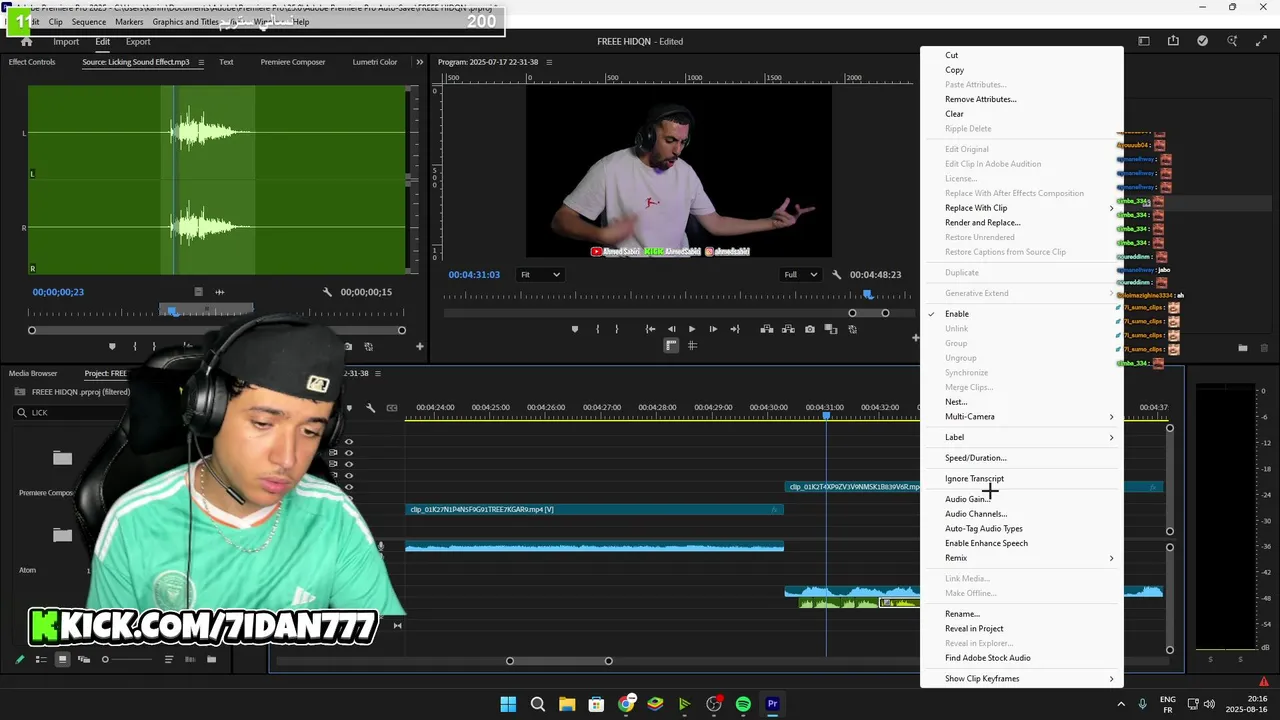The height and width of the screenshot is (720, 1280).
Task: Step forward one frame in Program monitor
Action: [712, 329]
